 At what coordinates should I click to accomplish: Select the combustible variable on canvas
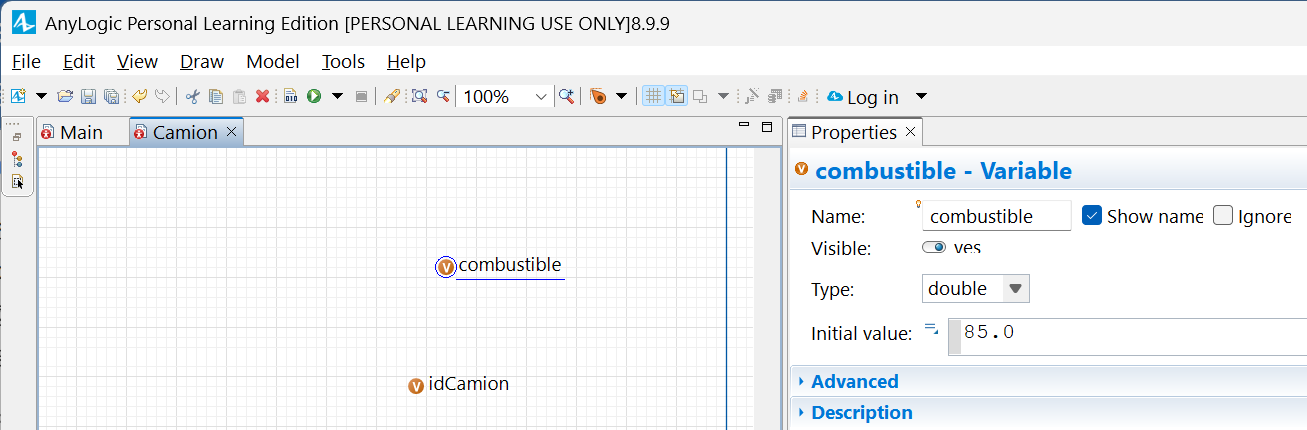446,267
